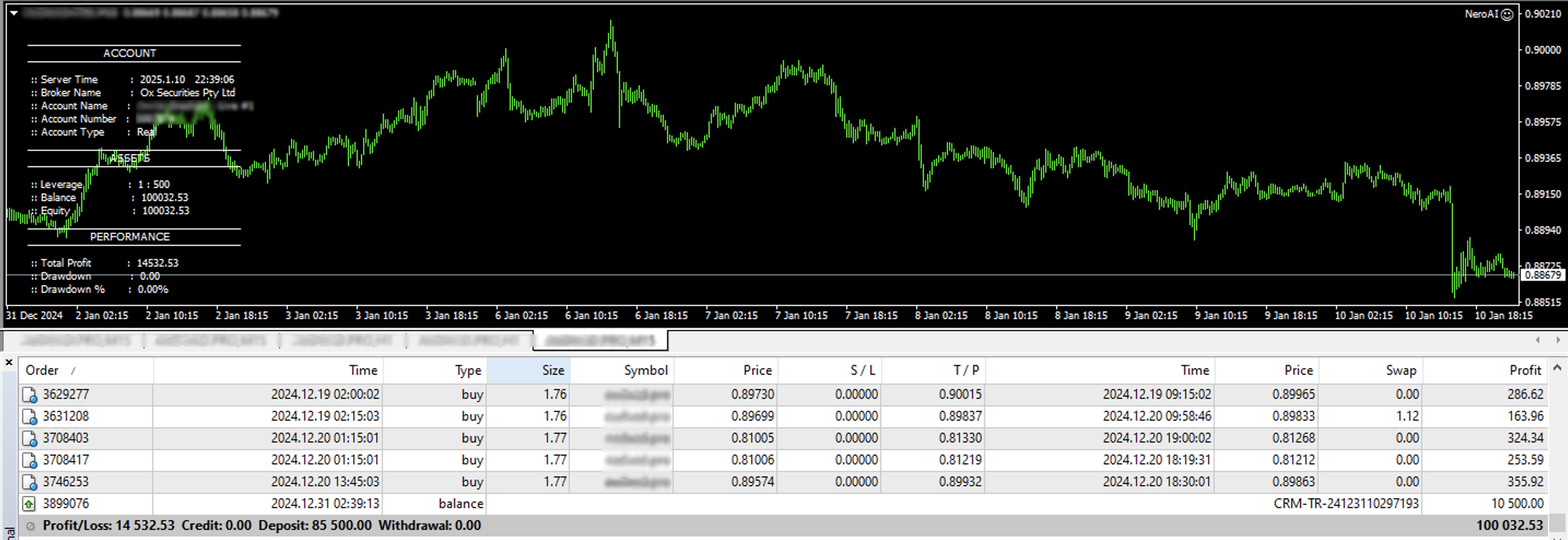Select order number 3629277

coord(66,395)
